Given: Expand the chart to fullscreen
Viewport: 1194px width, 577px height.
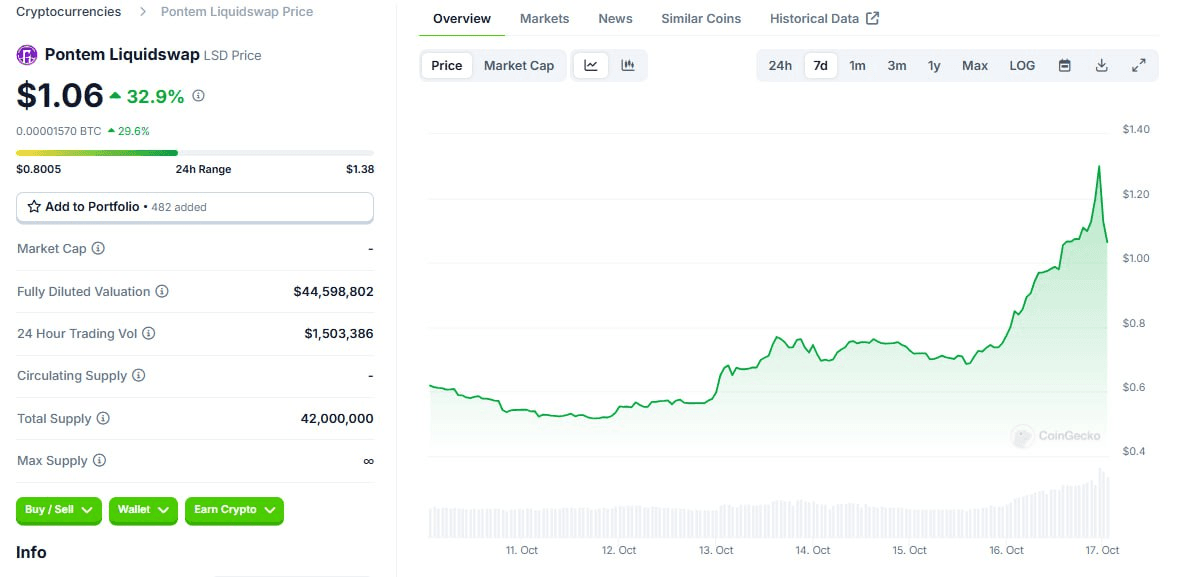Looking at the screenshot, I should [x=1138, y=65].
